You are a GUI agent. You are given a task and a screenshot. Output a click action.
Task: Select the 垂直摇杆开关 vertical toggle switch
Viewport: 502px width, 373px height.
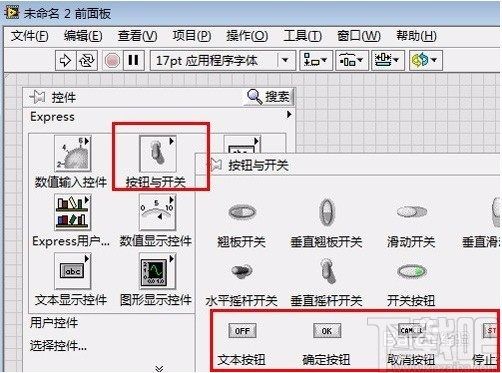[327, 271]
